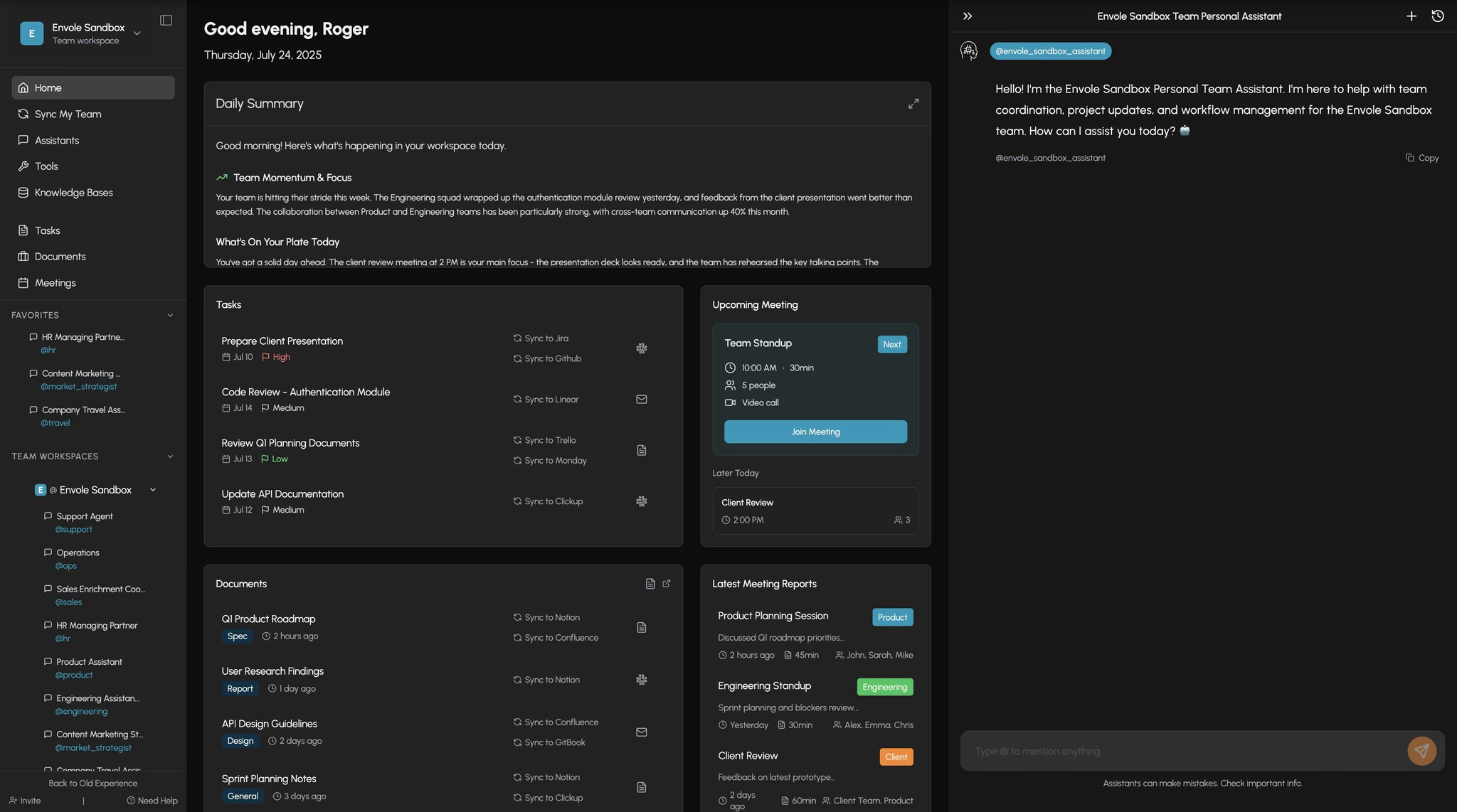Go to Knowledge Bases in sidebar
This screenshot has height=812, width=1457.
pos(73,193)
